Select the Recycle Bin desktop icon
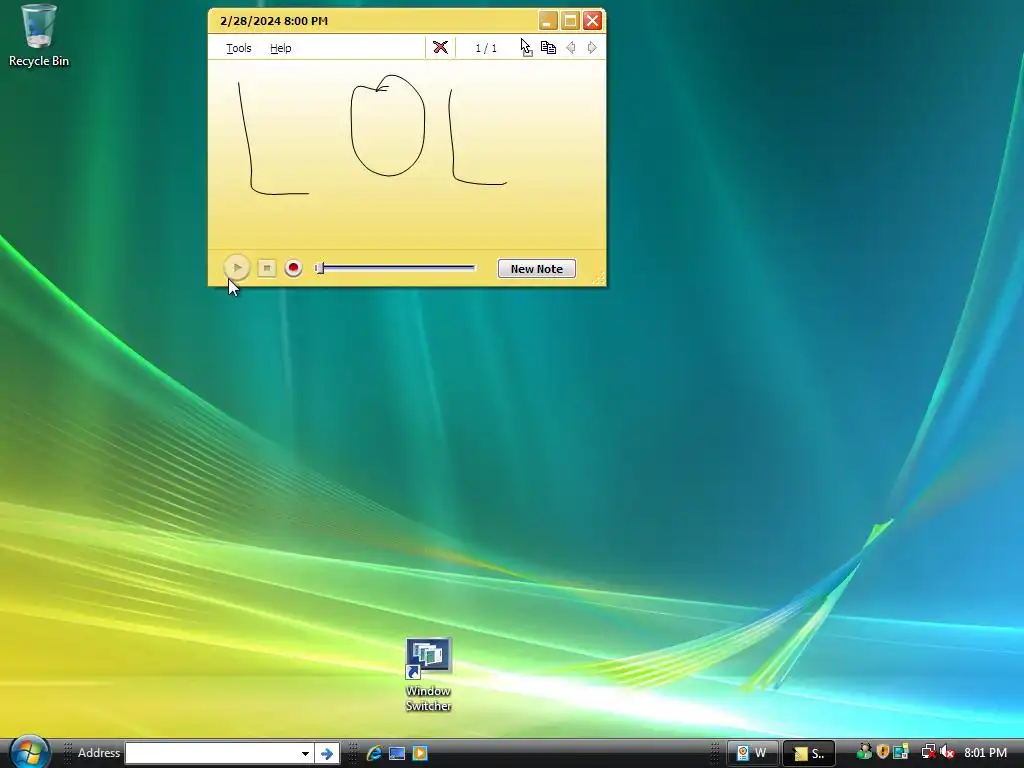 click(x=39, y=36)
